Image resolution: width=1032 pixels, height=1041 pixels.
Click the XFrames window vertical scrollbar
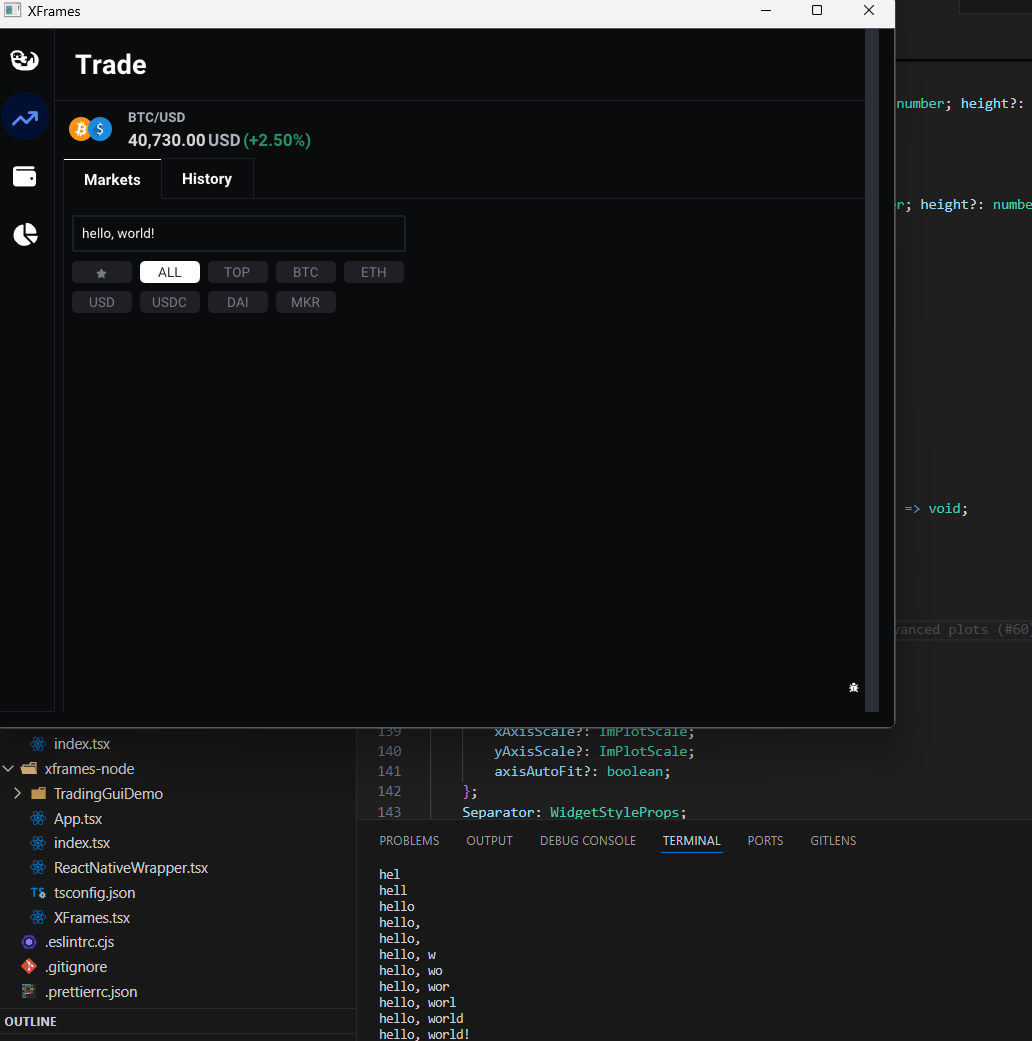tap(872, 370)
